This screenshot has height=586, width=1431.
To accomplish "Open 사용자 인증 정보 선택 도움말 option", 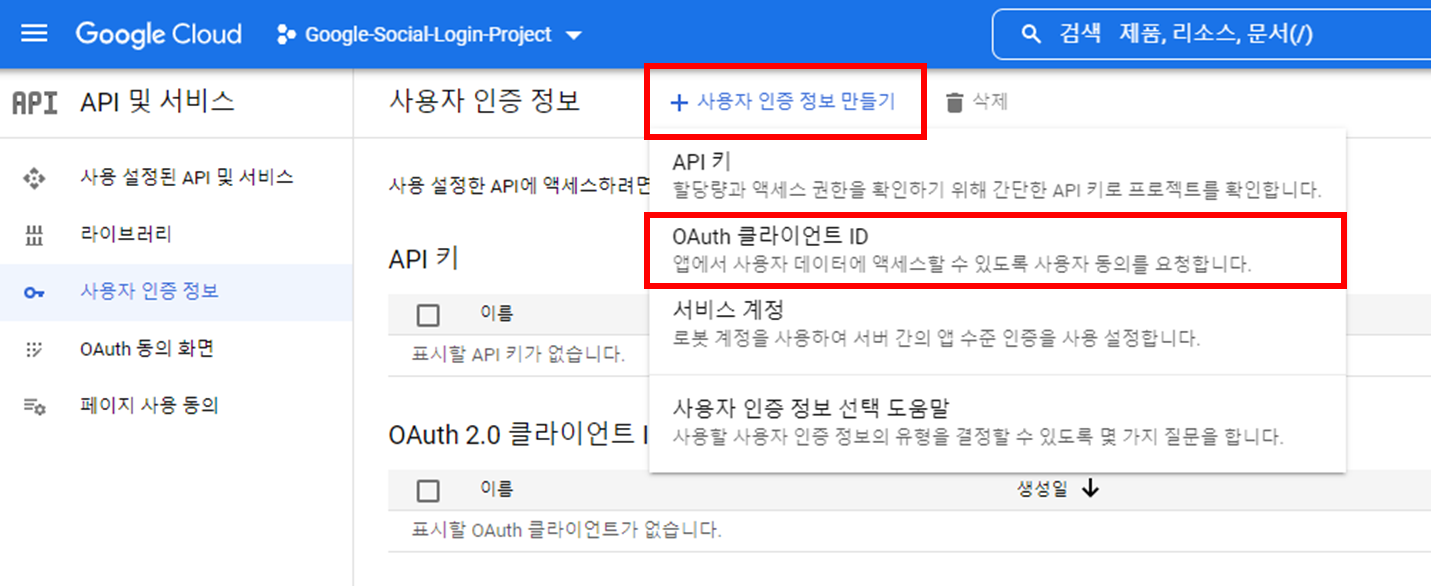I will [997, 422].
